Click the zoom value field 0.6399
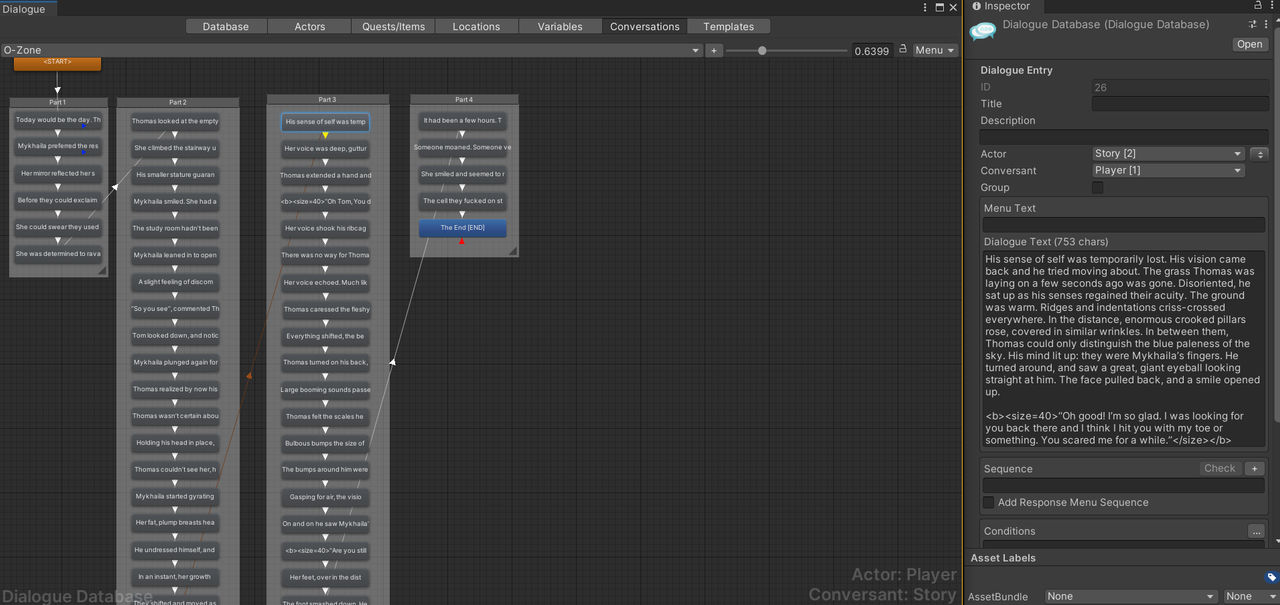 (871, 50)
